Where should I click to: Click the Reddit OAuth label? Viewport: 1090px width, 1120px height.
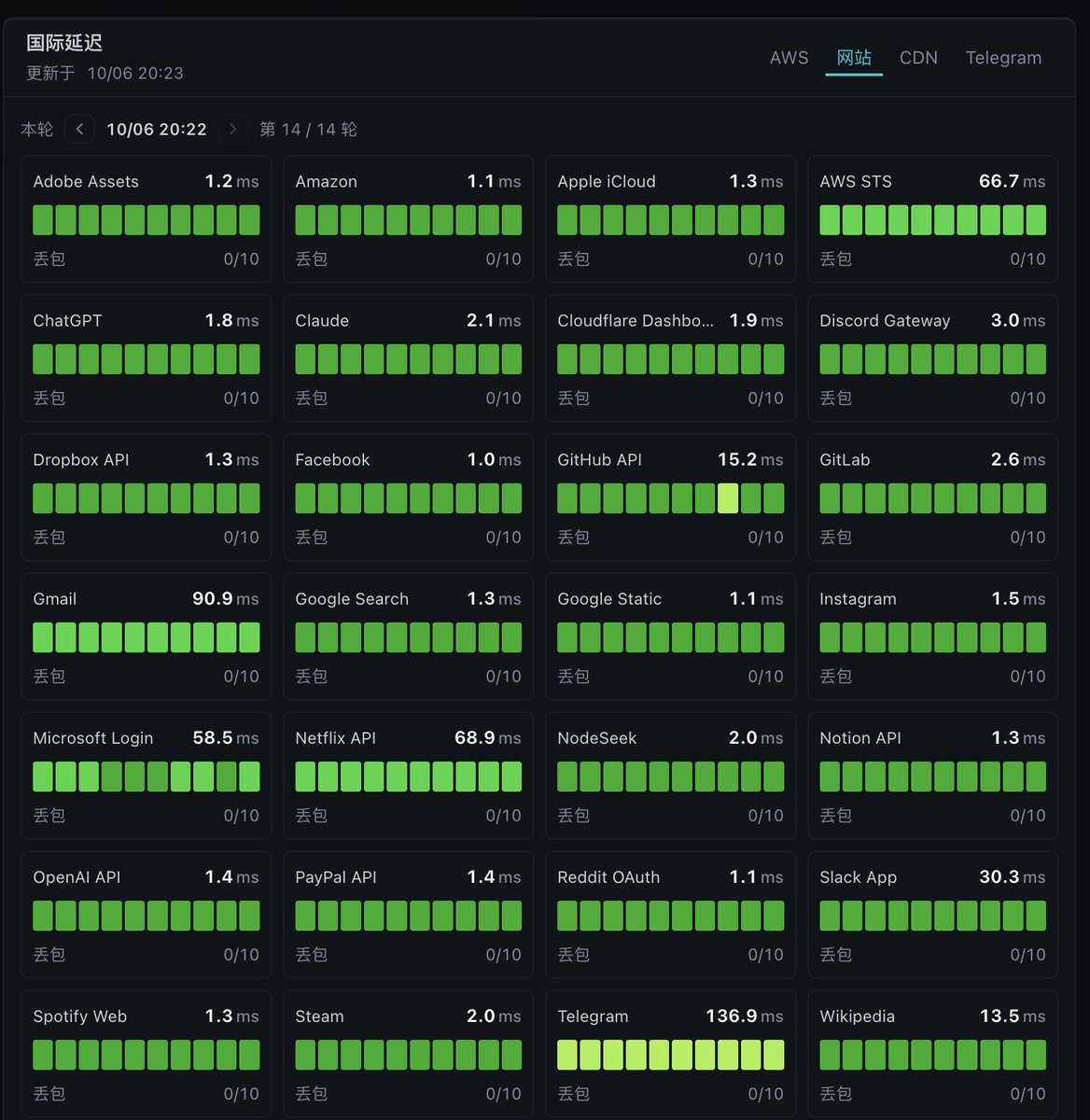click(608, 877)
